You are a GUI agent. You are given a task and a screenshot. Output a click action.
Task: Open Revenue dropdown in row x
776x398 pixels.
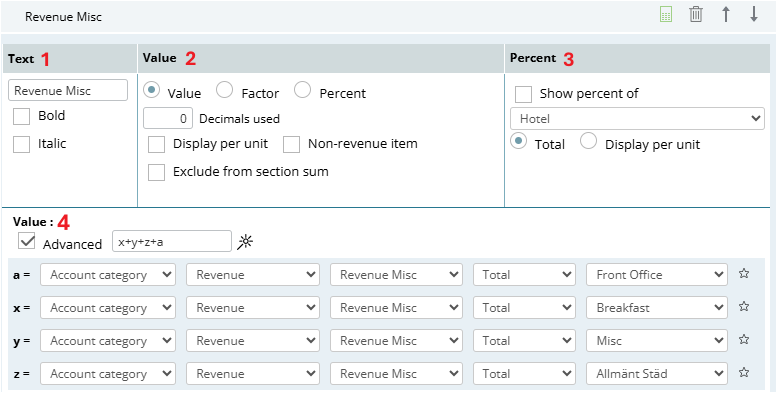252,308
